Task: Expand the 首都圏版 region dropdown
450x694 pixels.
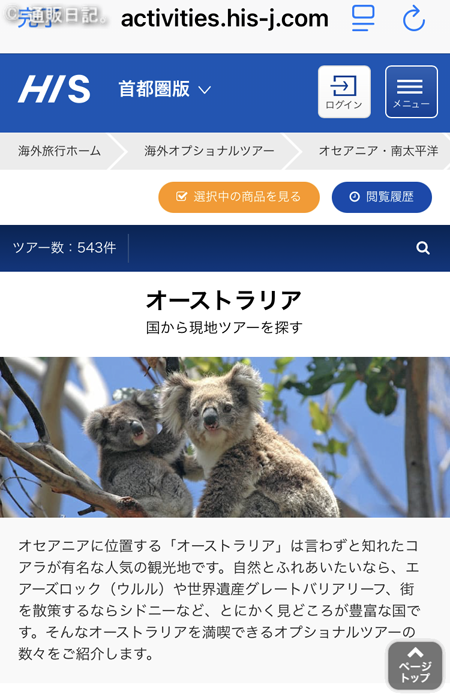Action: pyautogui.click(x=164, y=89)
